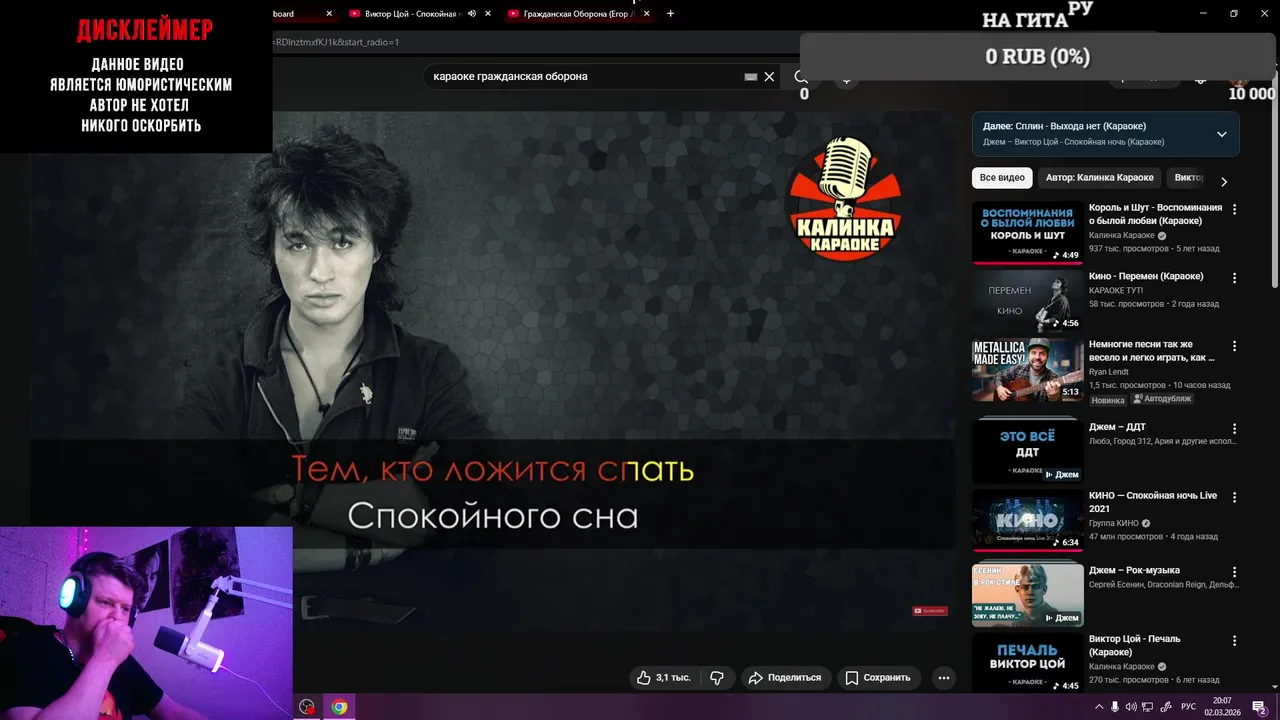
Task: Open Google Chrome from the taskbar
Action: tap(339, 707)
